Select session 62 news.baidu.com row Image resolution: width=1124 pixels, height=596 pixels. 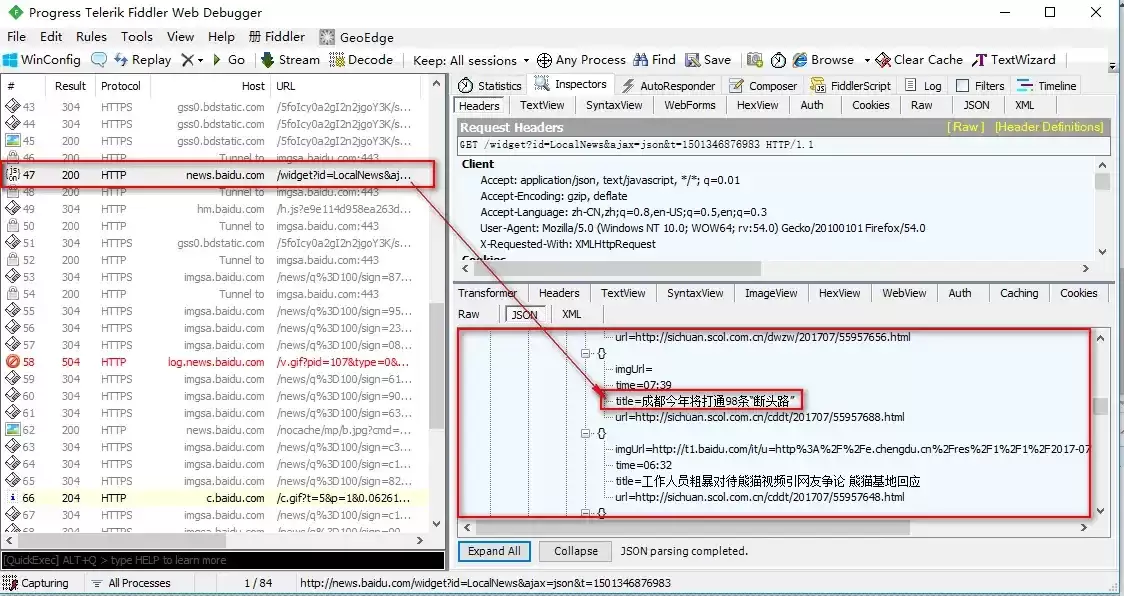click(214, 430)
